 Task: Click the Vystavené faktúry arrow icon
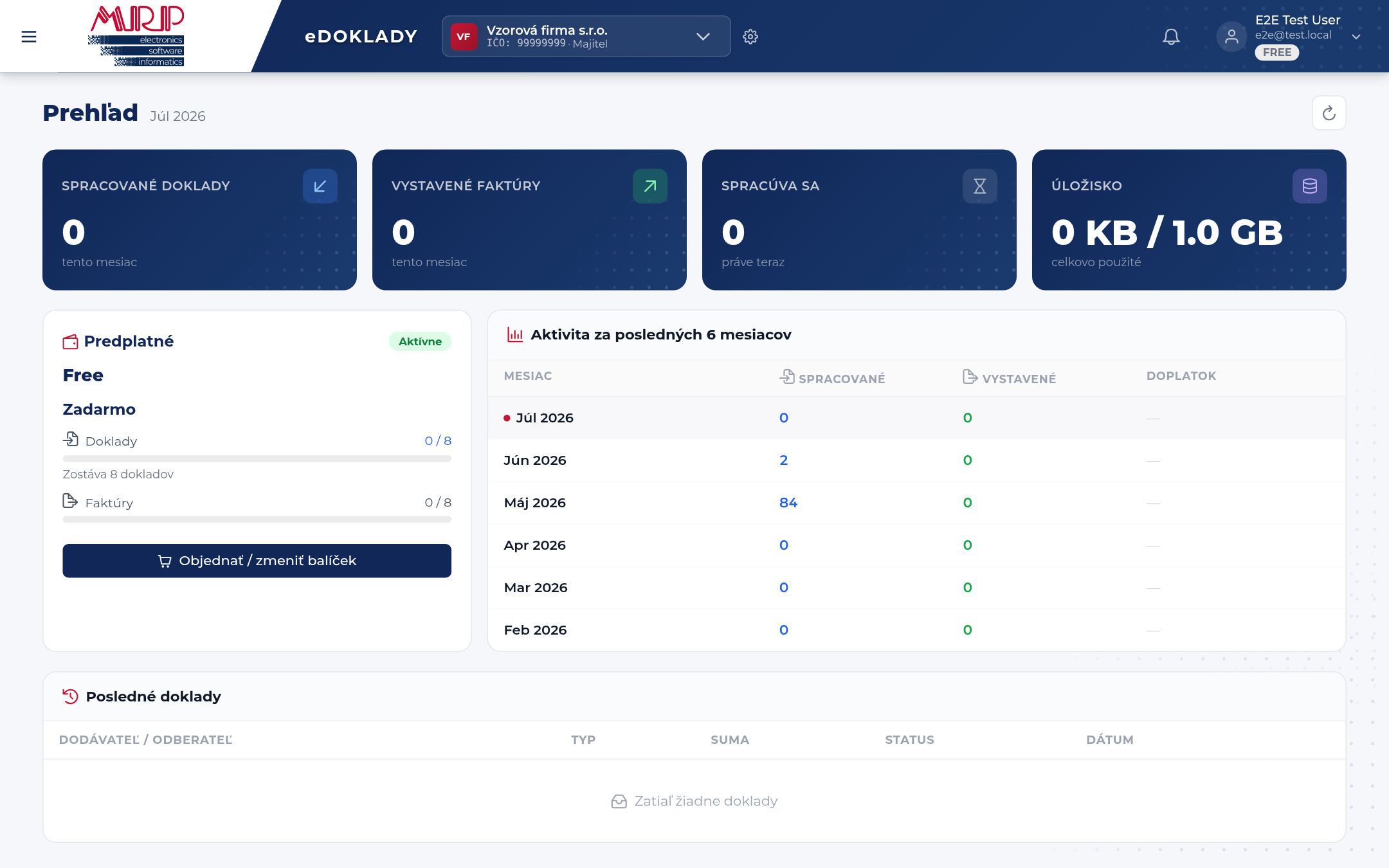650,186
